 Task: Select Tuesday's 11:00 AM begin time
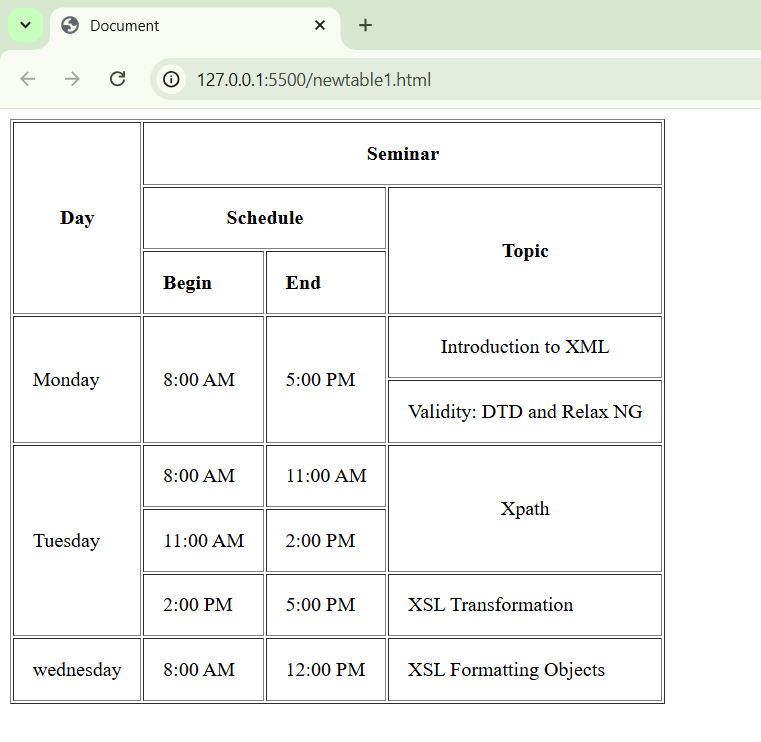[203, 541]
